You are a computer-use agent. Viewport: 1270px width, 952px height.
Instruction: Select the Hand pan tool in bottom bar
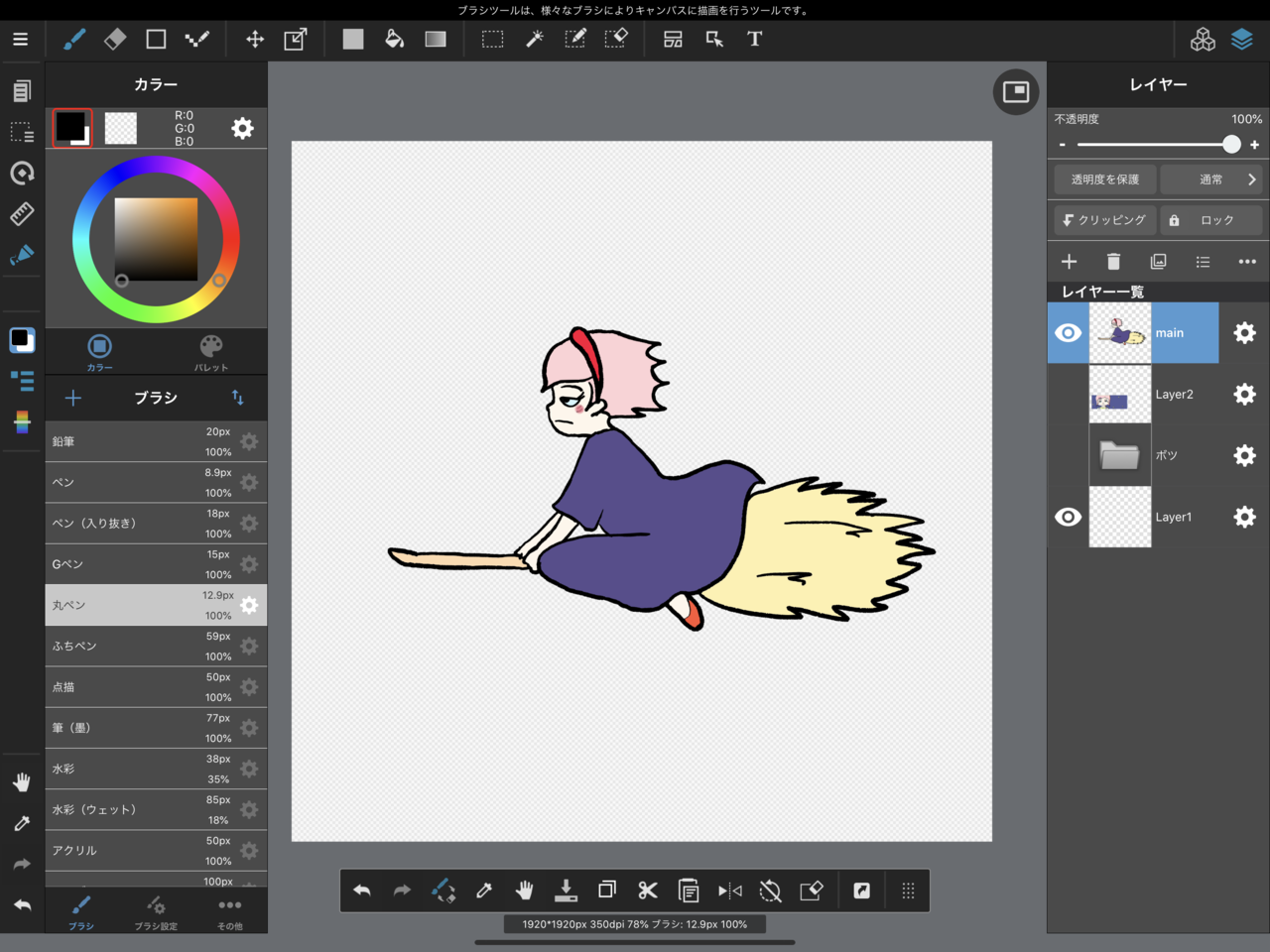(524, 891)
